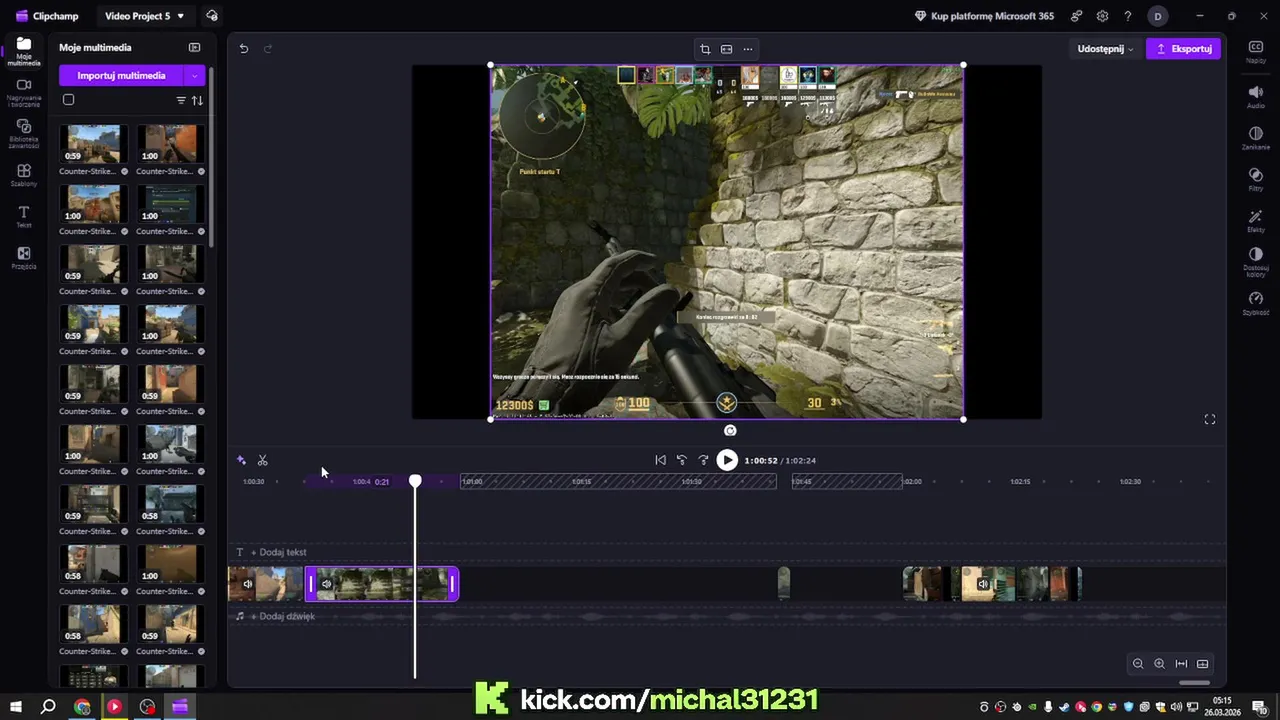Open the Clipchamp settings gear
Image resolution: width=1280 pixels, height=720 pixels.
click(x=1102, y=16)
